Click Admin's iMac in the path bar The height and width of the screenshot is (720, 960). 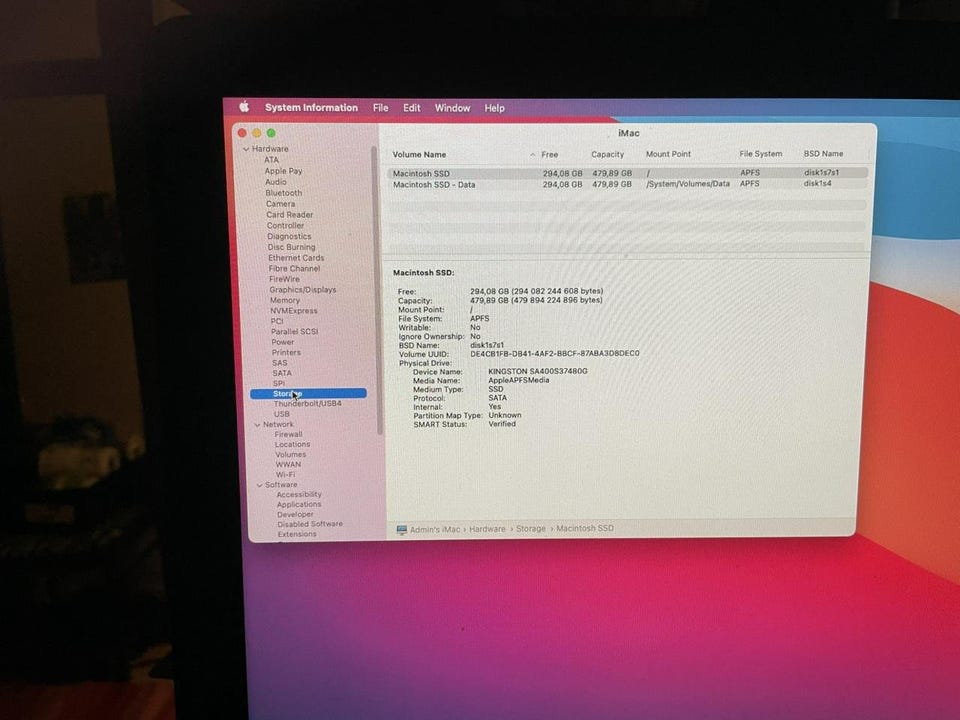click(435, 530)
